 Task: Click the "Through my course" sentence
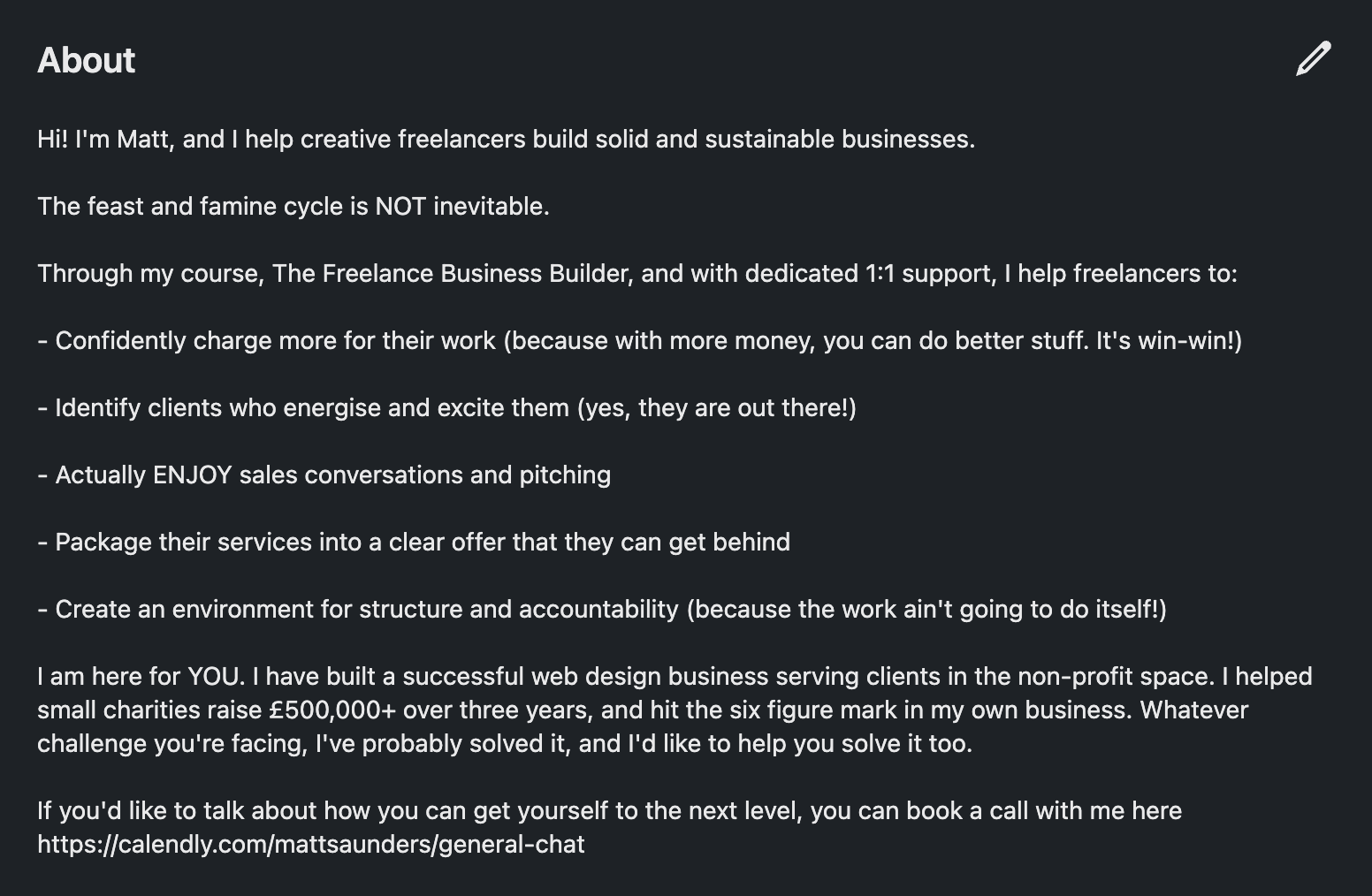point(637,273)
